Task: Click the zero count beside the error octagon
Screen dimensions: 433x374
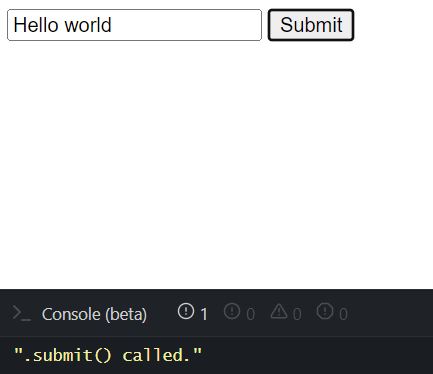Action: pos(343,314)
